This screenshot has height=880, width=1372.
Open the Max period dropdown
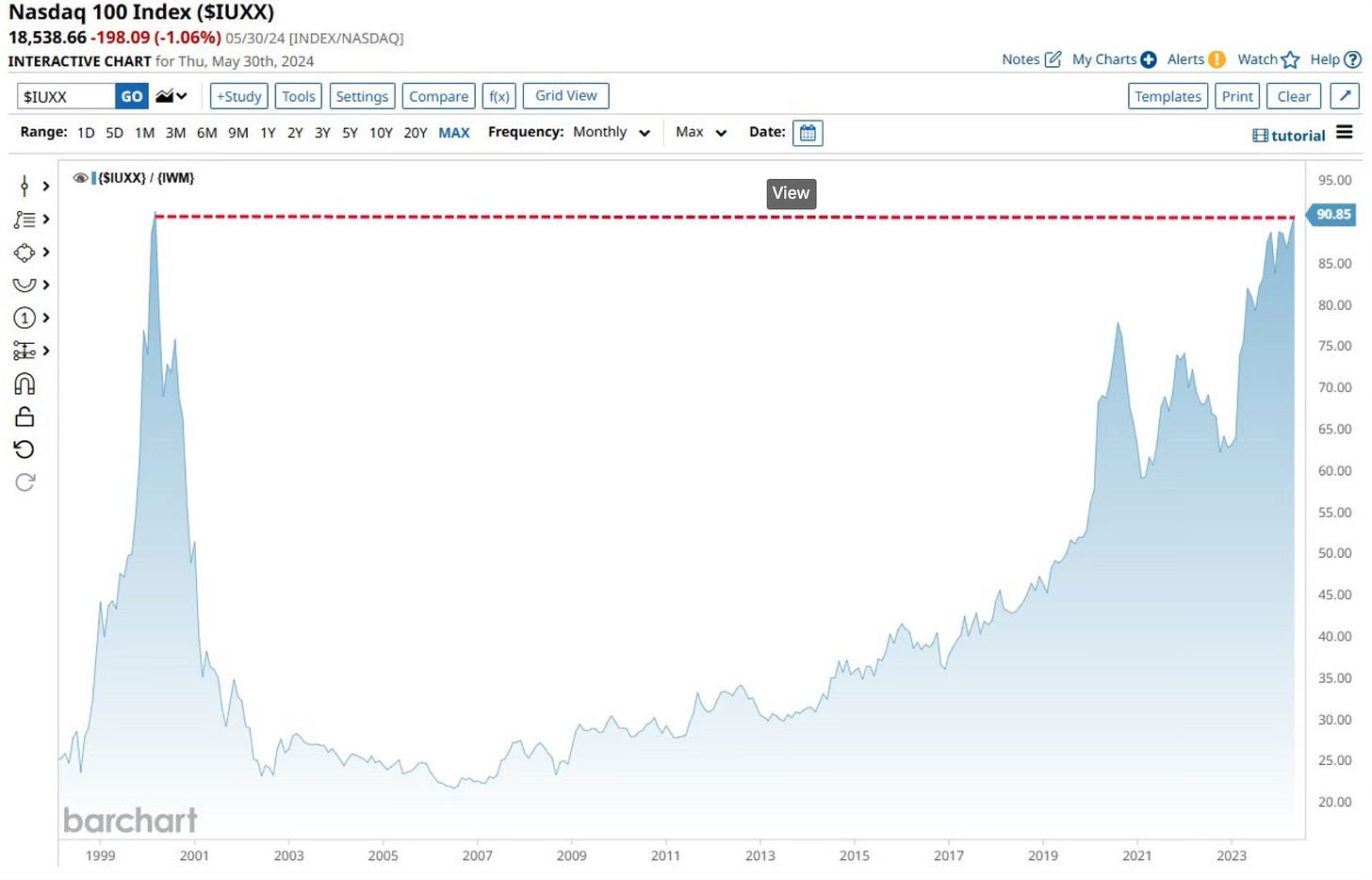coord(701,133)
